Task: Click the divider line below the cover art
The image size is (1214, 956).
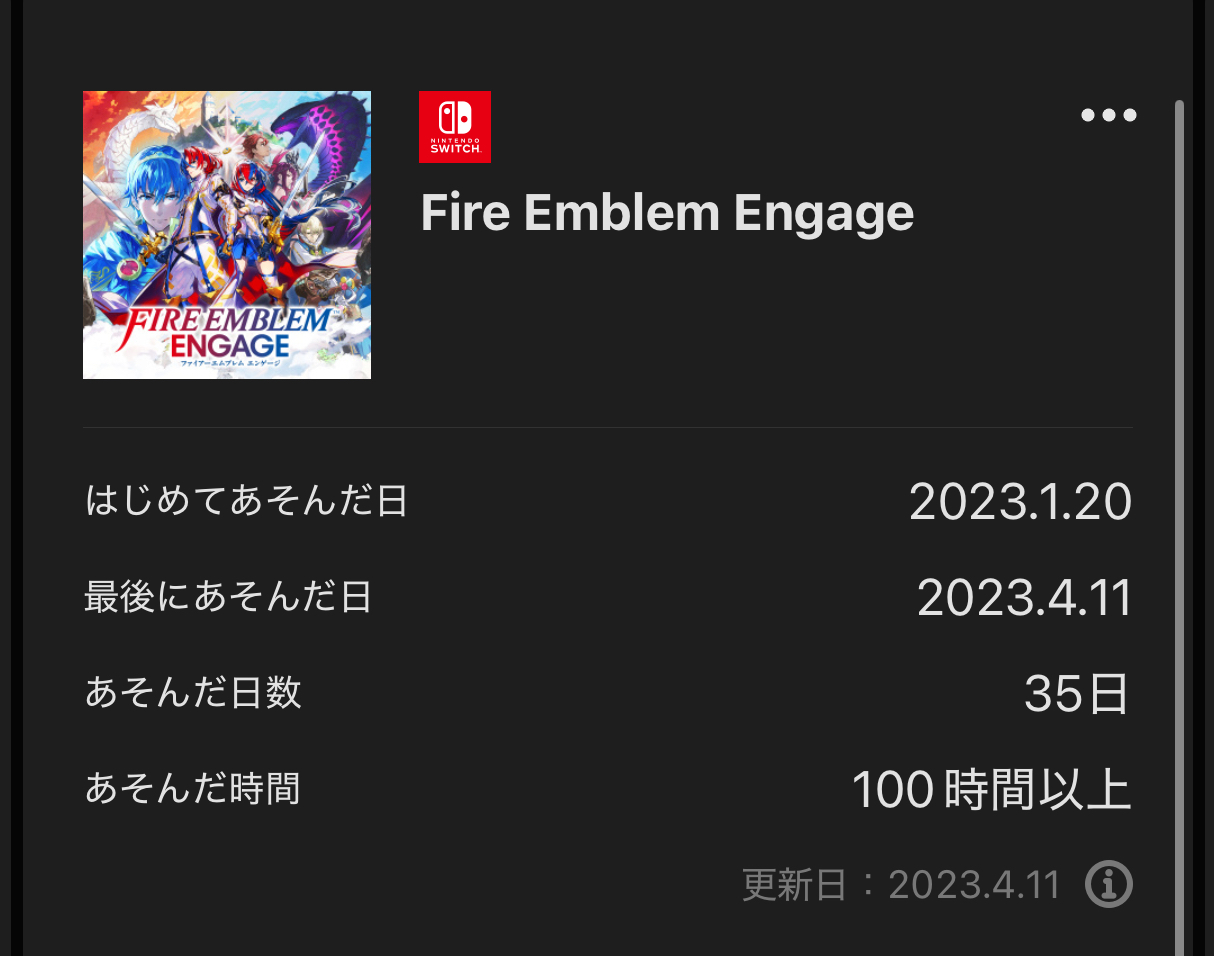Action: 607,427
